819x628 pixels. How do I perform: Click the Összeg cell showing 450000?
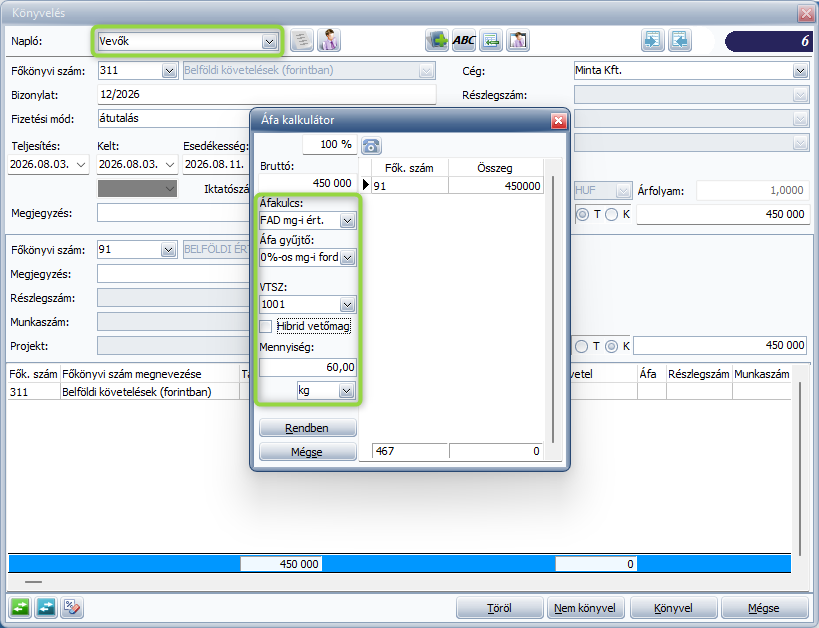(495, 186)
